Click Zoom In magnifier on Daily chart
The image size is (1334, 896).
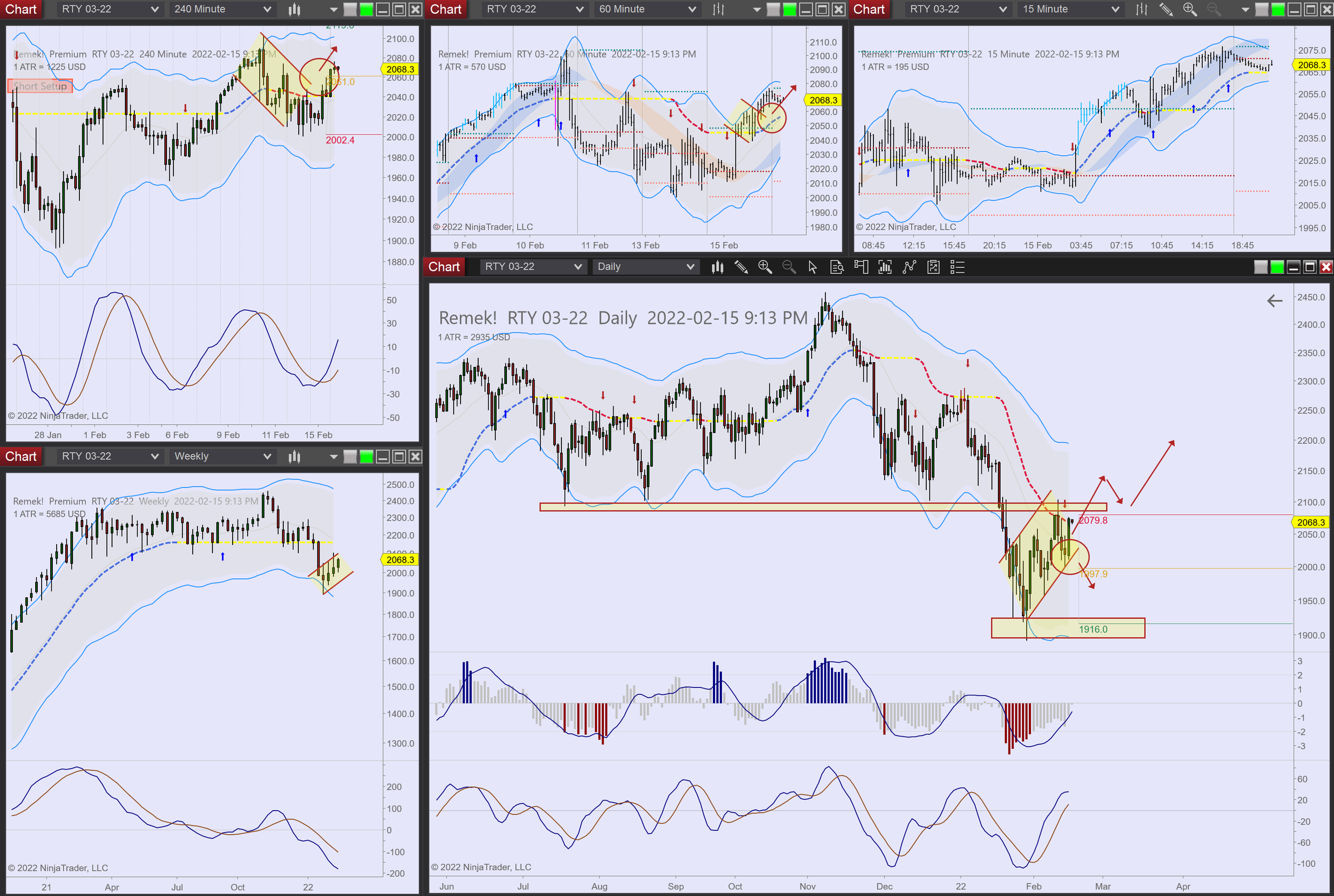tap(765, 267)
